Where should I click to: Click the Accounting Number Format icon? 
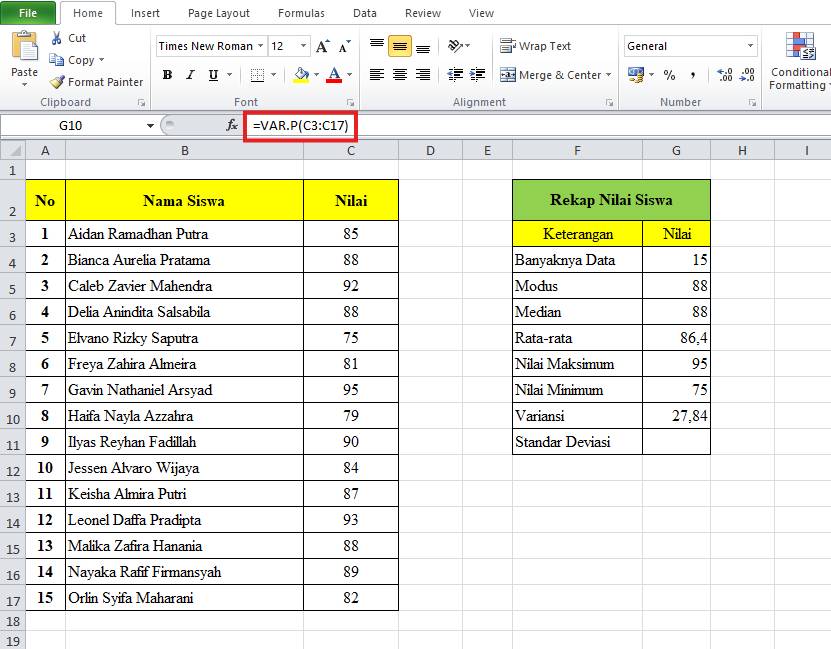coord(635,75)
